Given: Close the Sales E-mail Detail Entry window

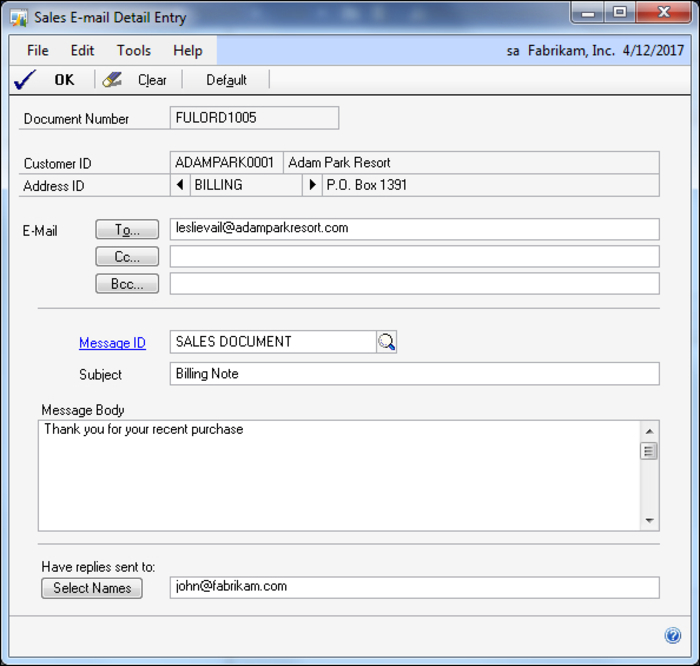Looking at the screenshot, I should click(663, 13).
